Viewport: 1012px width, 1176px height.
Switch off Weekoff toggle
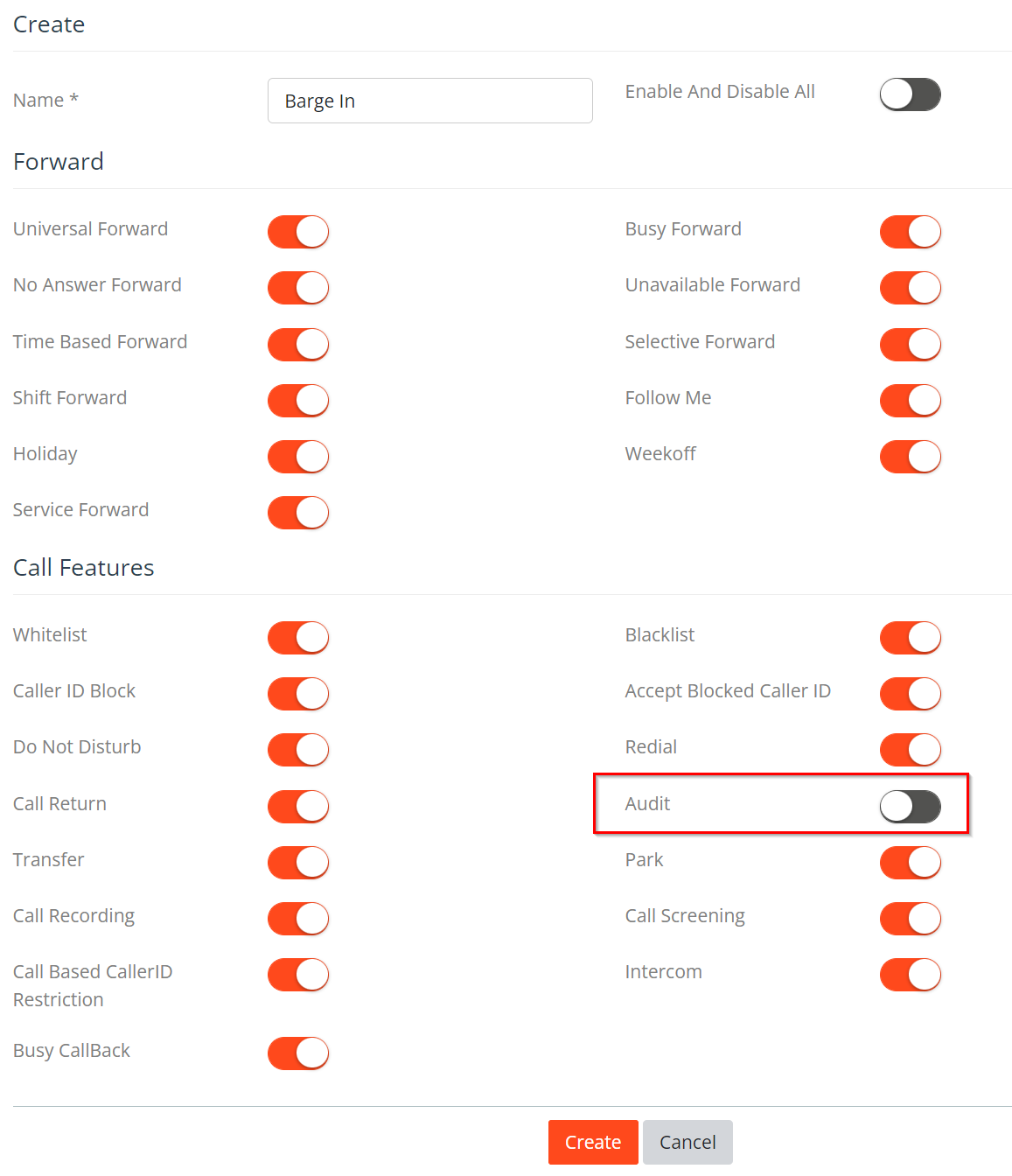coord(910,457)
